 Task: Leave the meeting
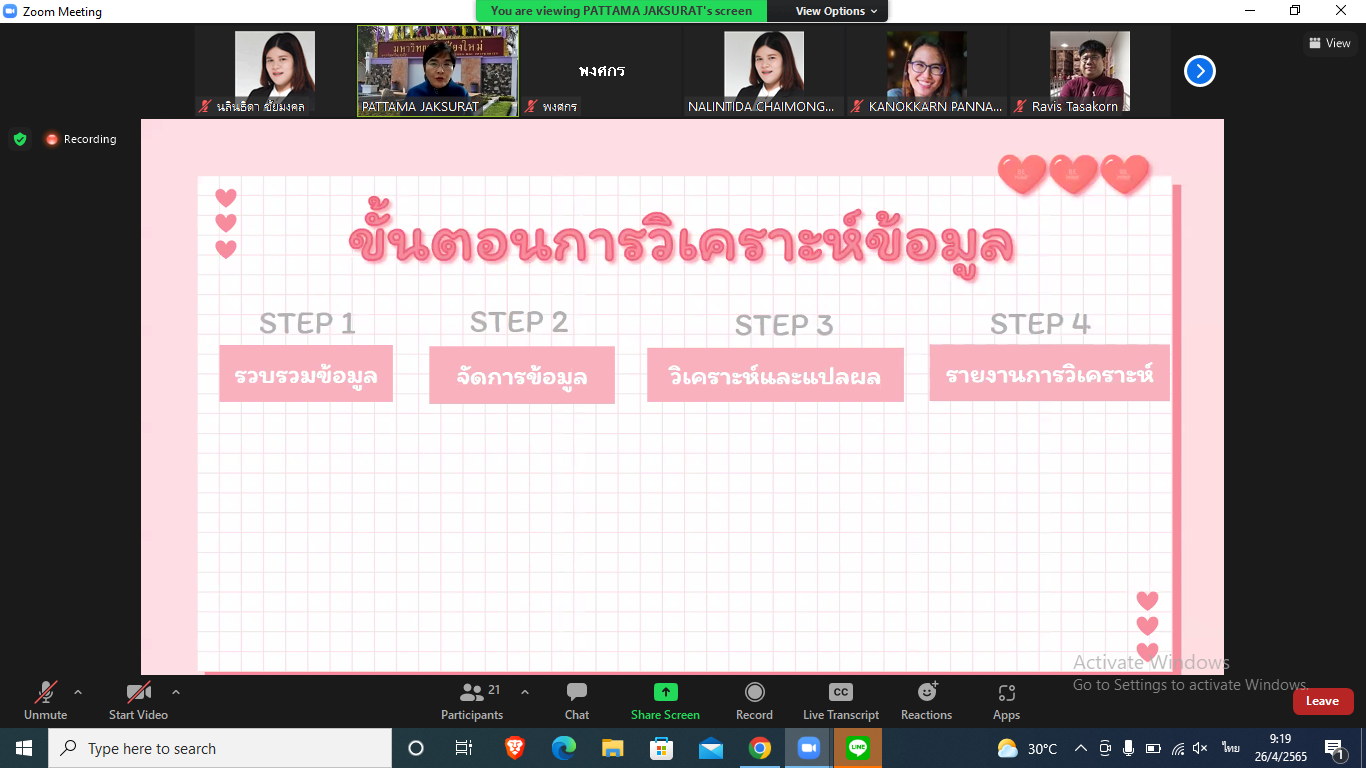coord(1323,701)
